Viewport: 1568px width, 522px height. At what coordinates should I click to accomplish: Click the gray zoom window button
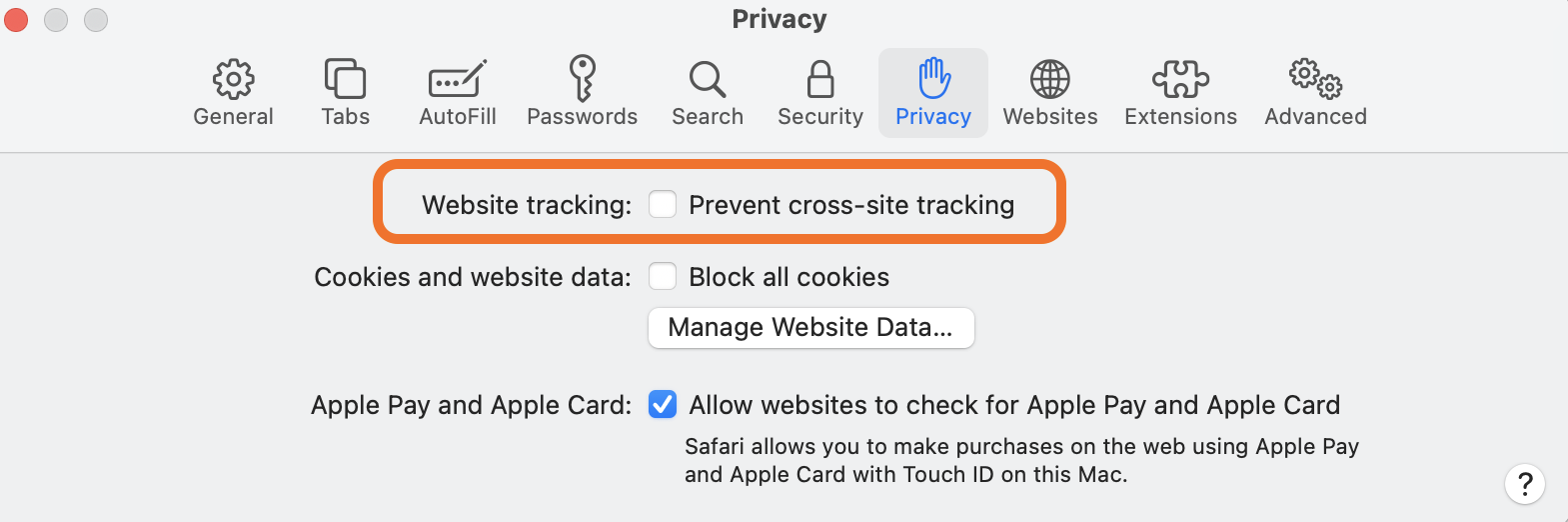pos(96,19)
